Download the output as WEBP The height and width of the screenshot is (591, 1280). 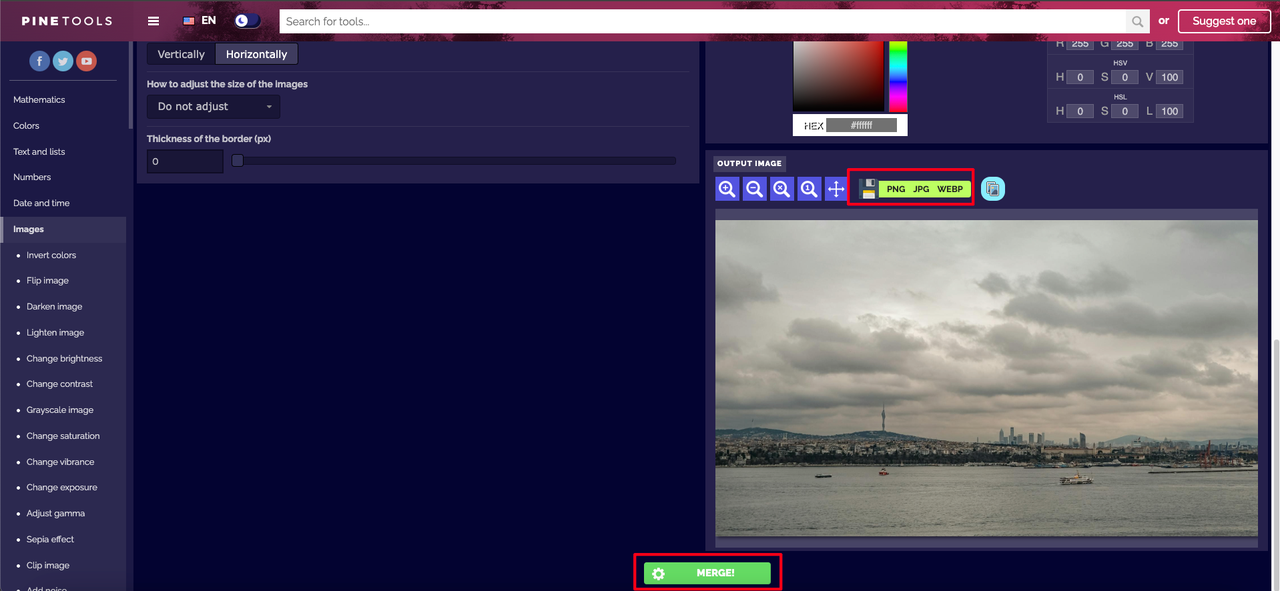(x=950, y=189)
